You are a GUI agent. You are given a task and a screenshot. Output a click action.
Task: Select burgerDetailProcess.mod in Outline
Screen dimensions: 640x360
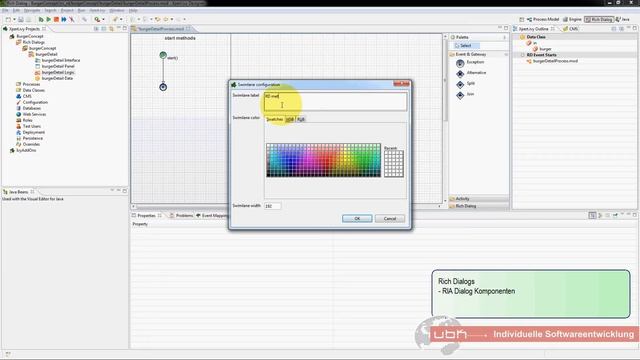555,61
